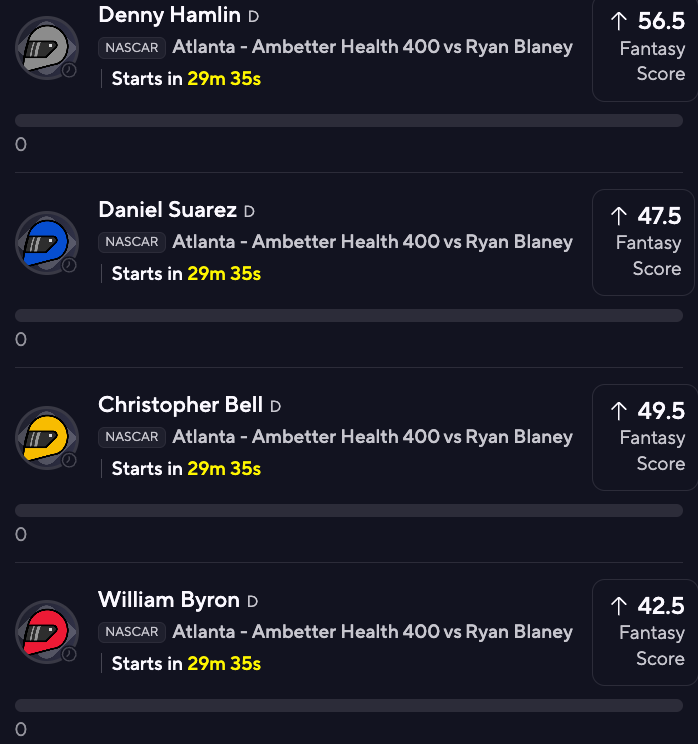Select the 56.5 Fantasy Score box
This screenshot has width=698, height=744.
coord(644,48)
